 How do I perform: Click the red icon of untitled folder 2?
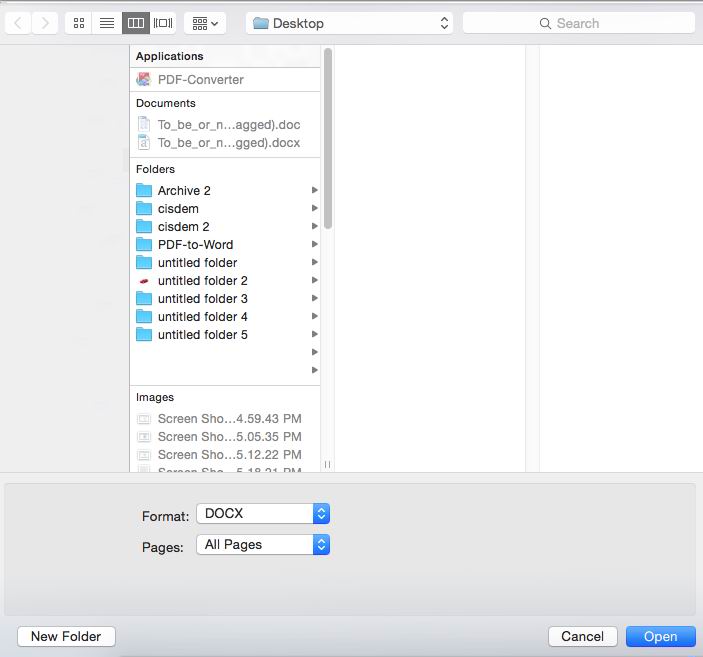pos(144,281)
